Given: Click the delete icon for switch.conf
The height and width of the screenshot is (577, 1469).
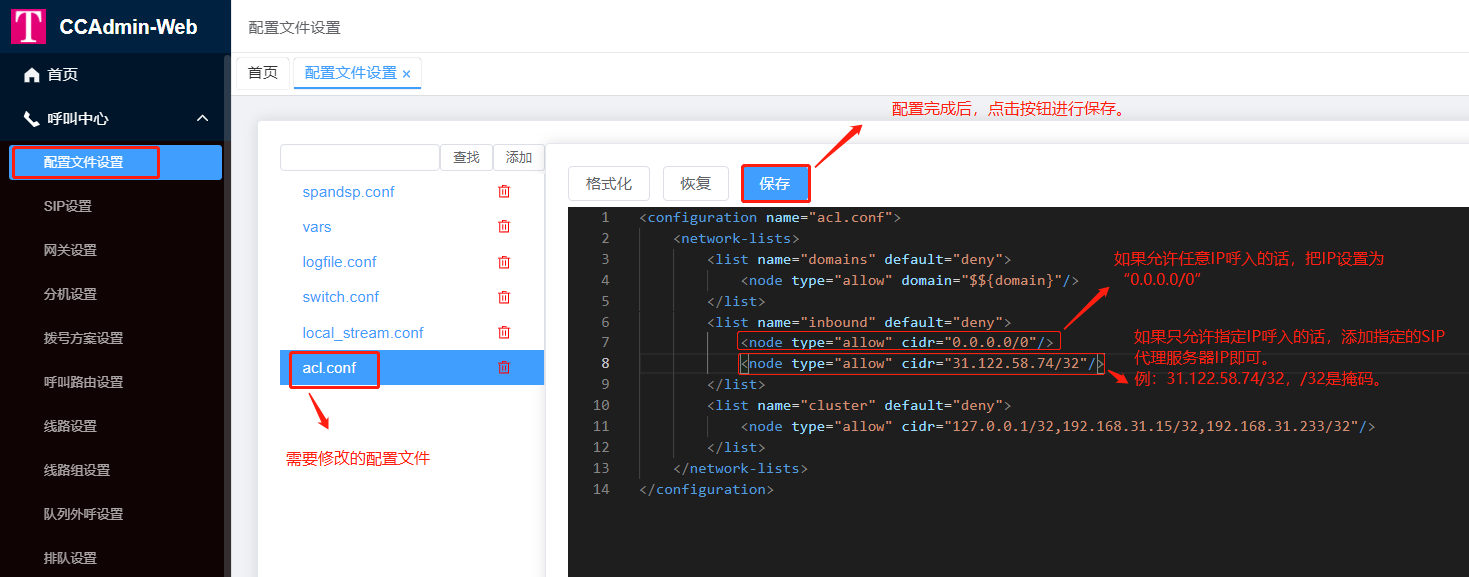Looking at the screenshot, I should coord(504,297).
